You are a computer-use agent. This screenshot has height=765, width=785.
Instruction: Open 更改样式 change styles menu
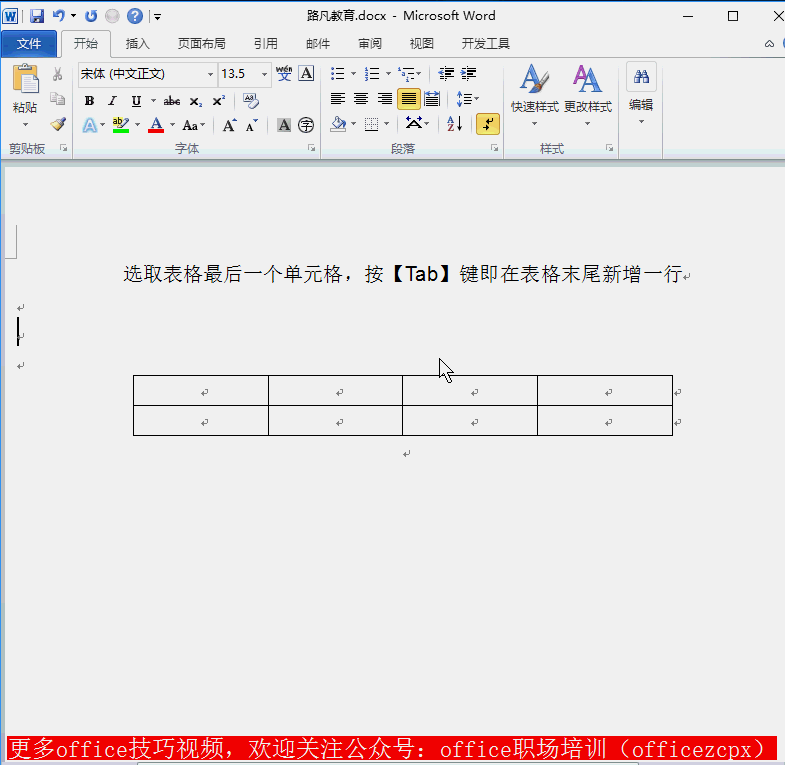coord(588,95)
